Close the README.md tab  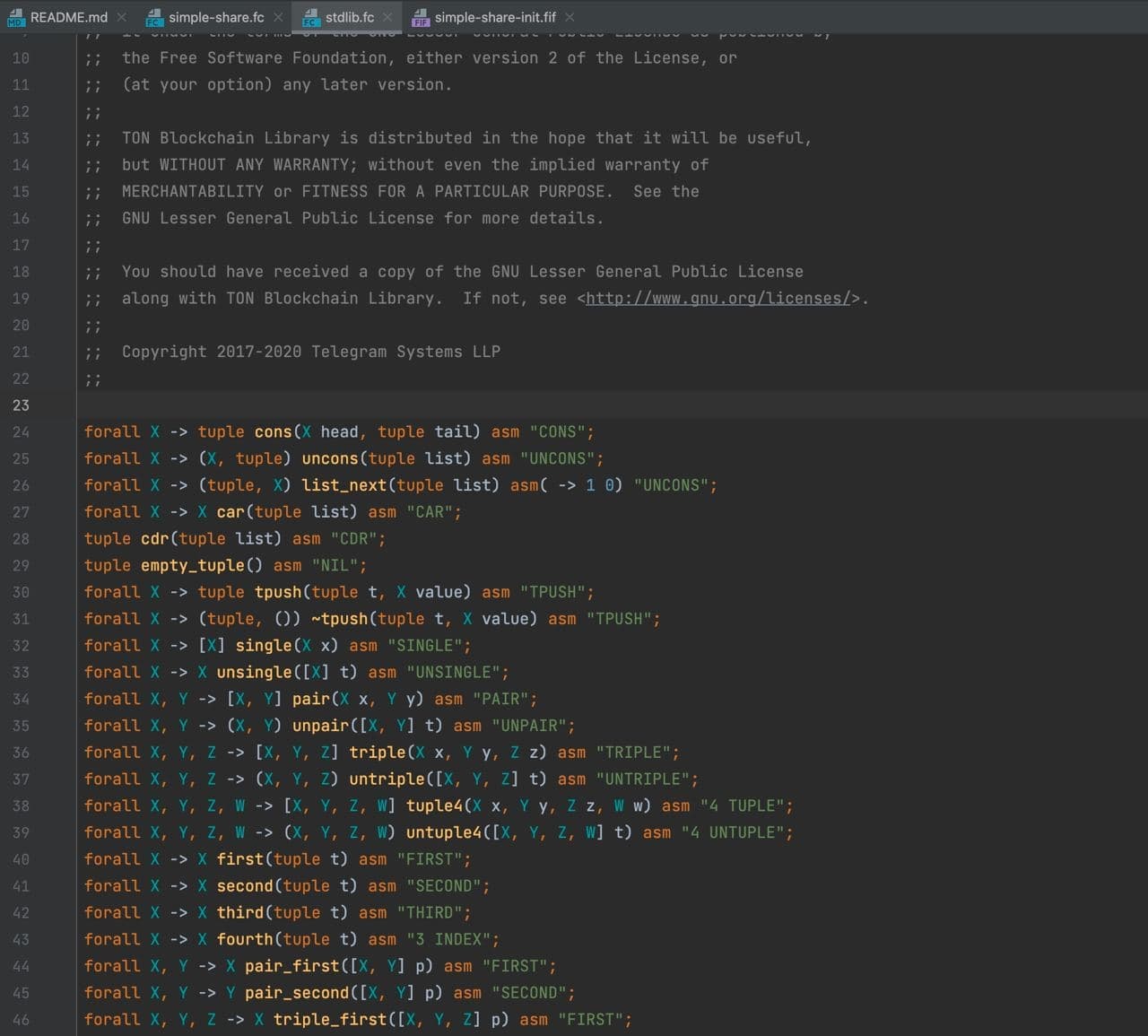pyautogui.click(x=121, y=17)
